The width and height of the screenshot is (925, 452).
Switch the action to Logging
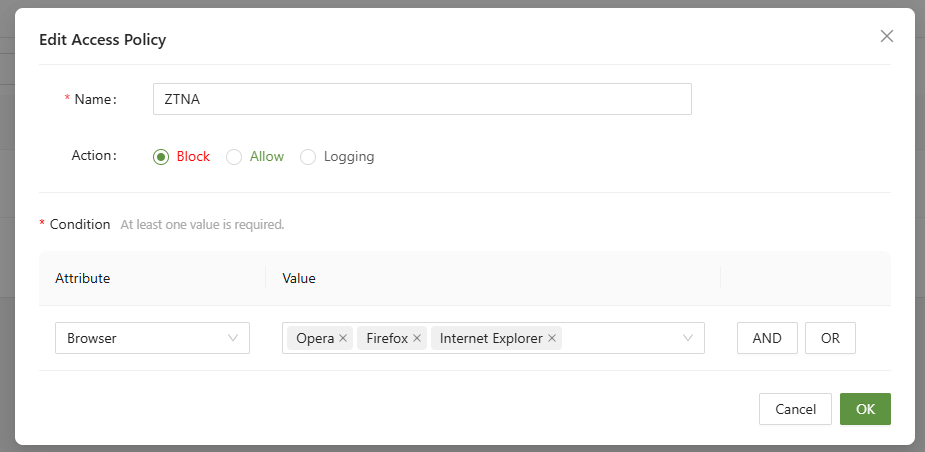tap(308, 157)
